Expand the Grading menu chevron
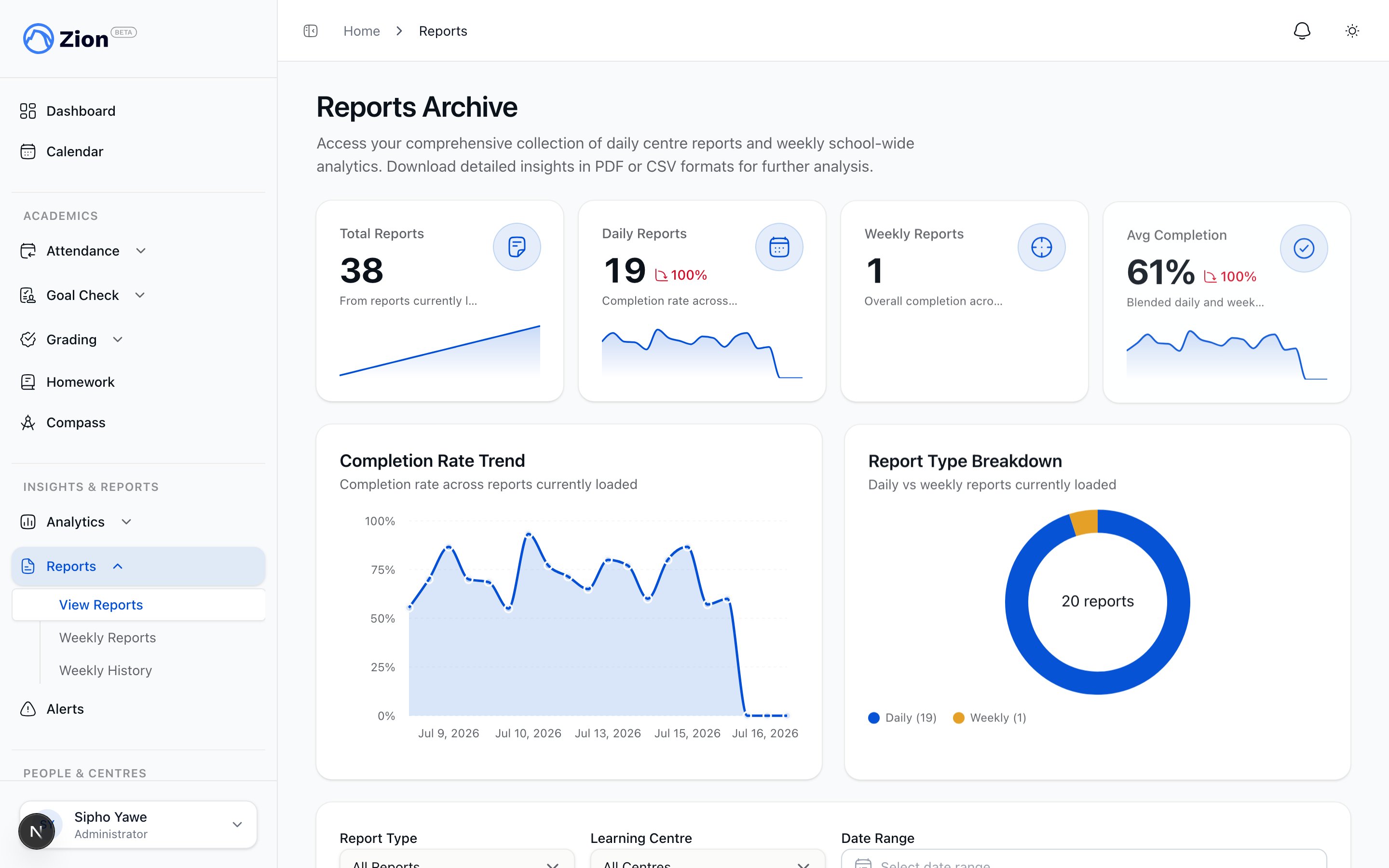 coord(118,339)
